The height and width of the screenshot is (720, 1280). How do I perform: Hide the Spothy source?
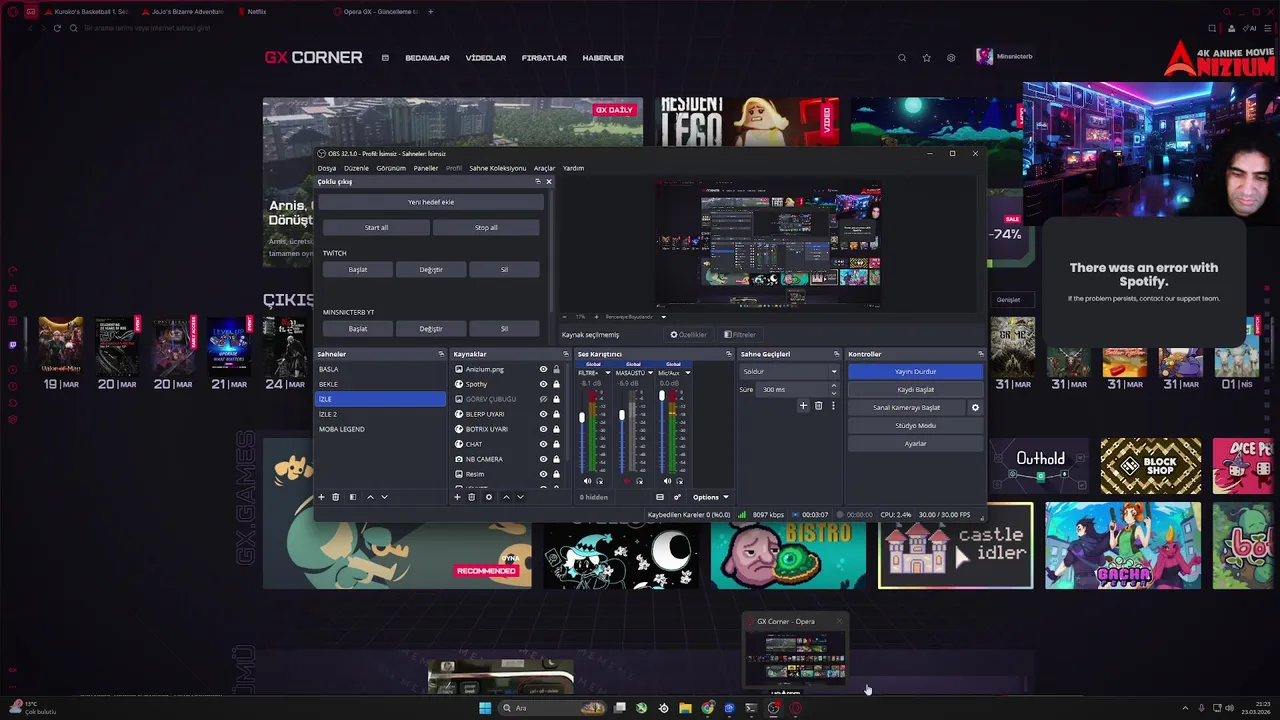pyautogui.click(x=543, y=384)
